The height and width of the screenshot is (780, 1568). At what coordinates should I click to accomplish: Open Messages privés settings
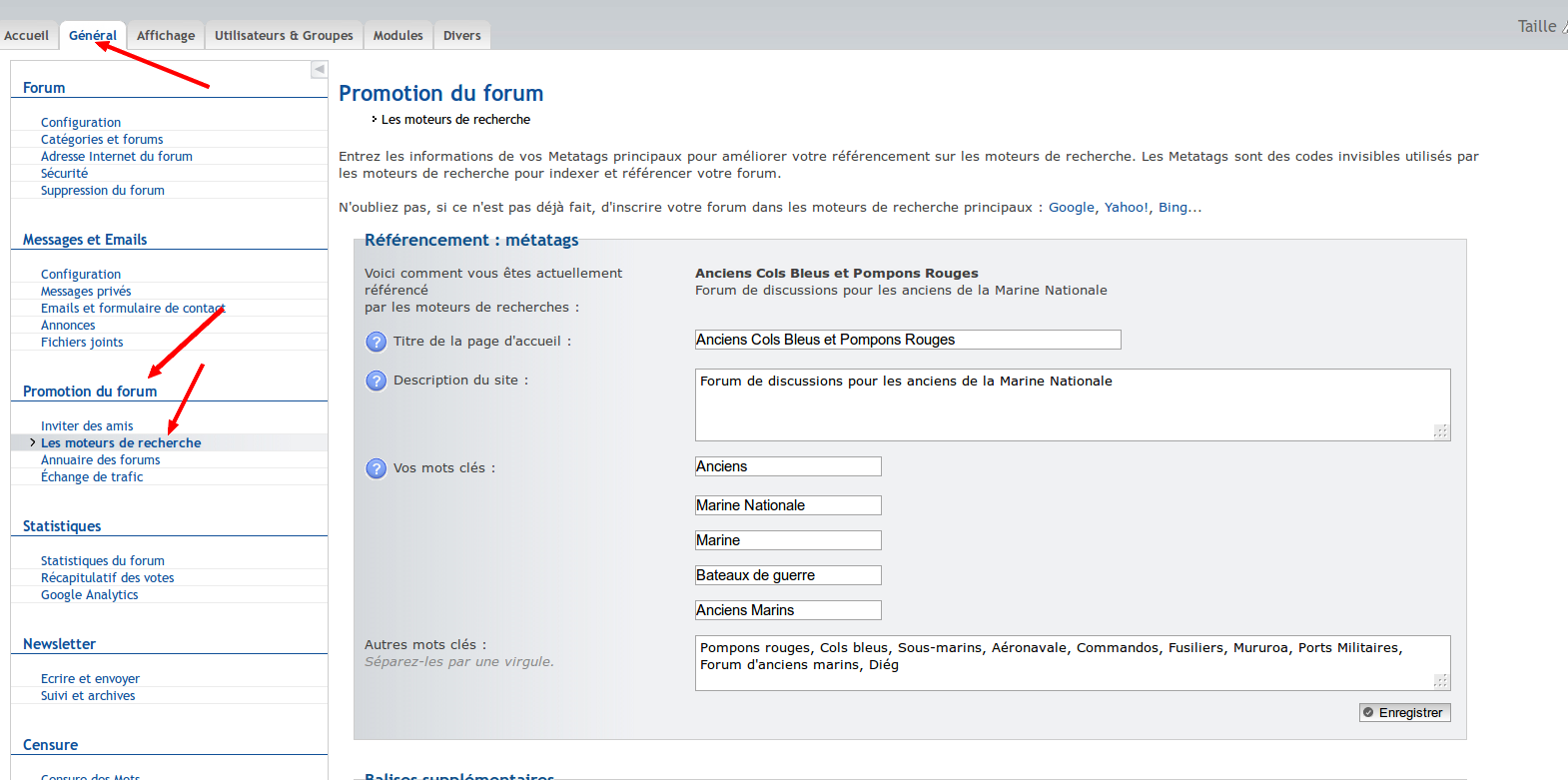(x=86, y=292)
